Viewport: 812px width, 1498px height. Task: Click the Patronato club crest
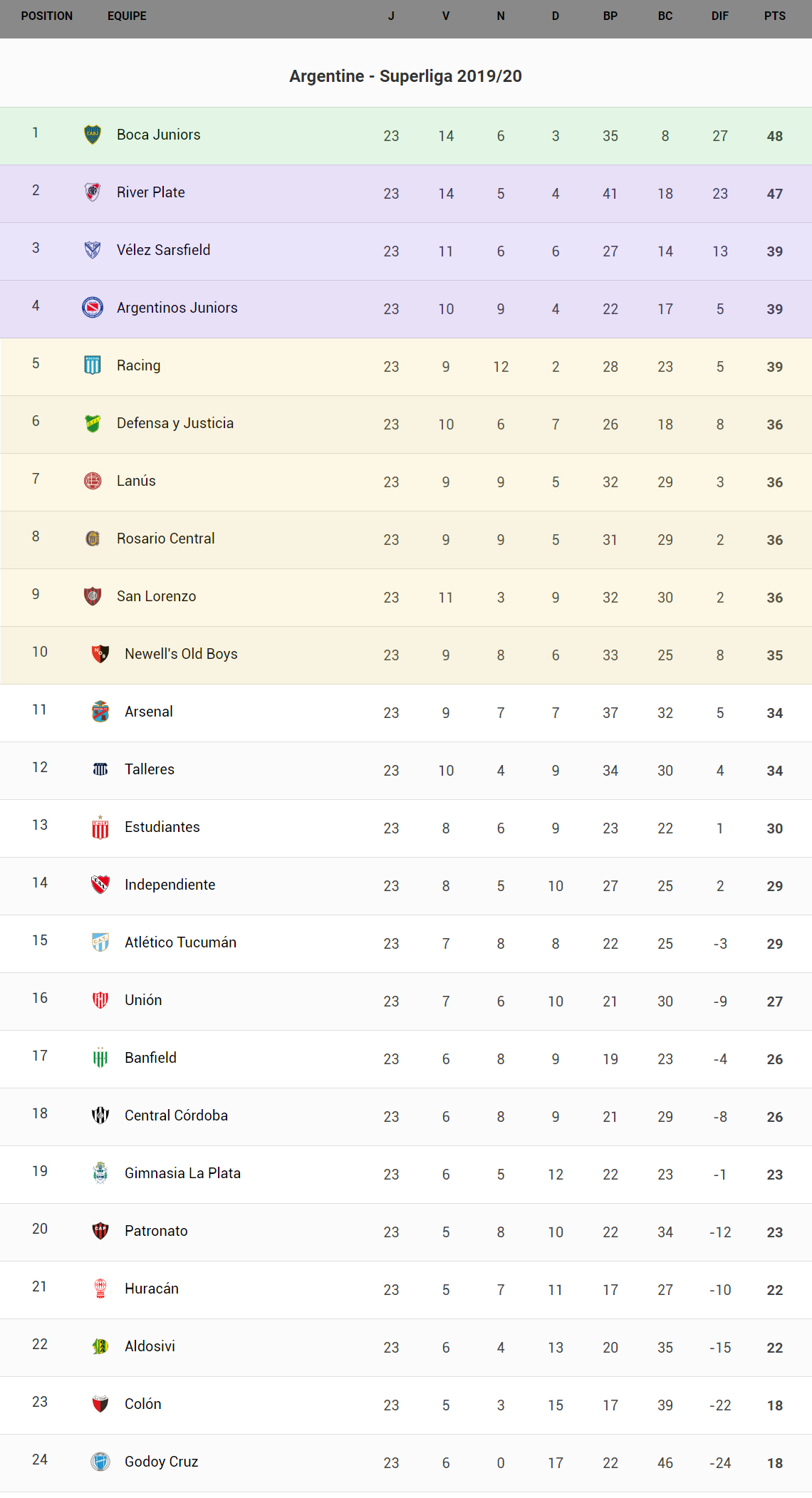click(100, 1231)
